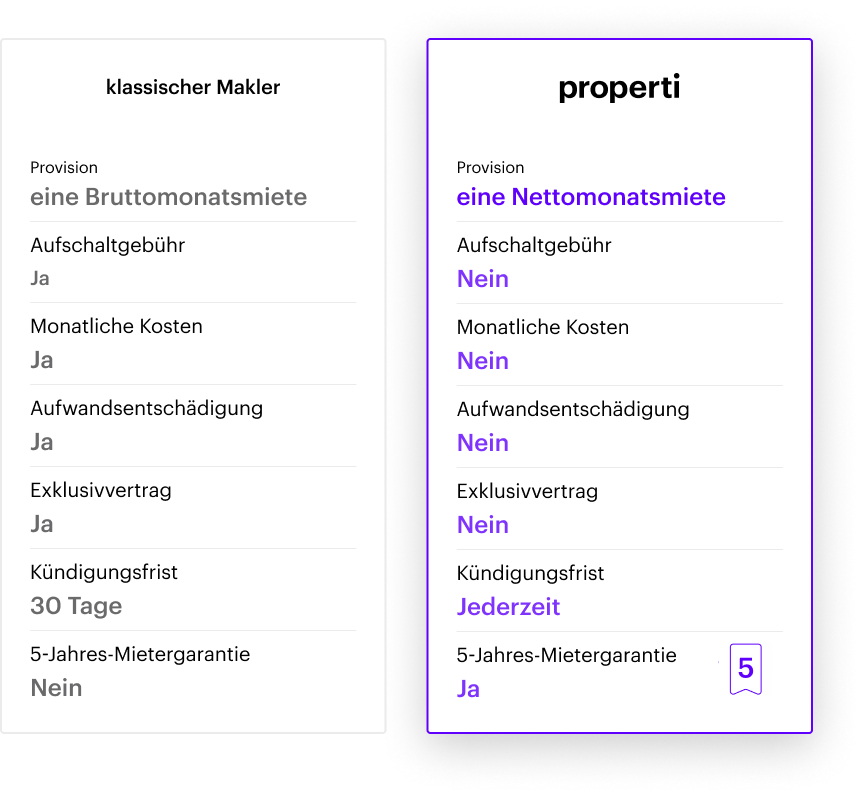Click eine Bruttomonatsmiete text
Screen dimensions: 863x797
click(168, 196)
